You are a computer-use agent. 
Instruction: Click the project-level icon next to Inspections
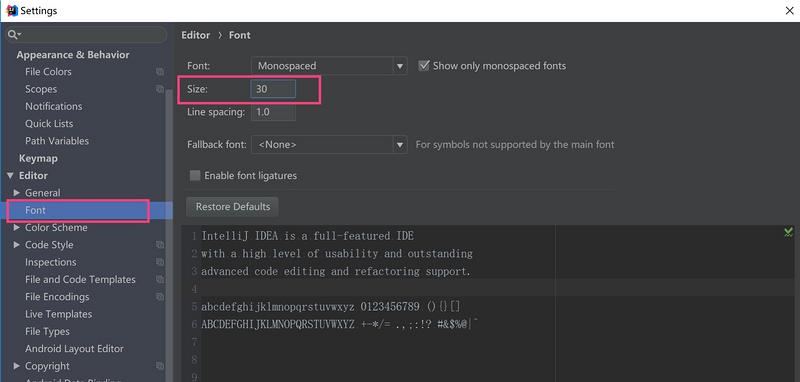160,262
